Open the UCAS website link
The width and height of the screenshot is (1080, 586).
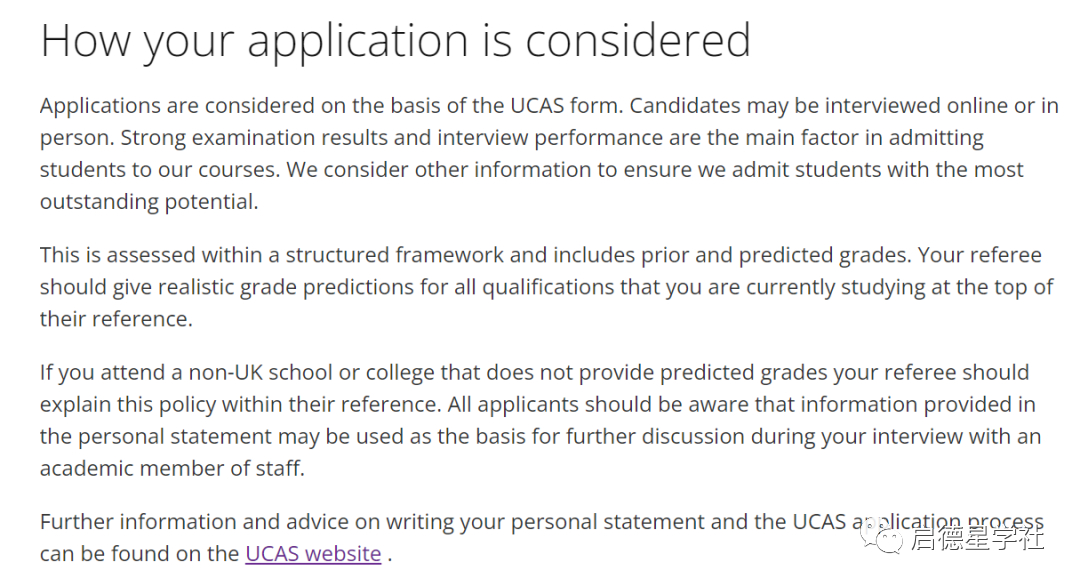pos(313,553)
